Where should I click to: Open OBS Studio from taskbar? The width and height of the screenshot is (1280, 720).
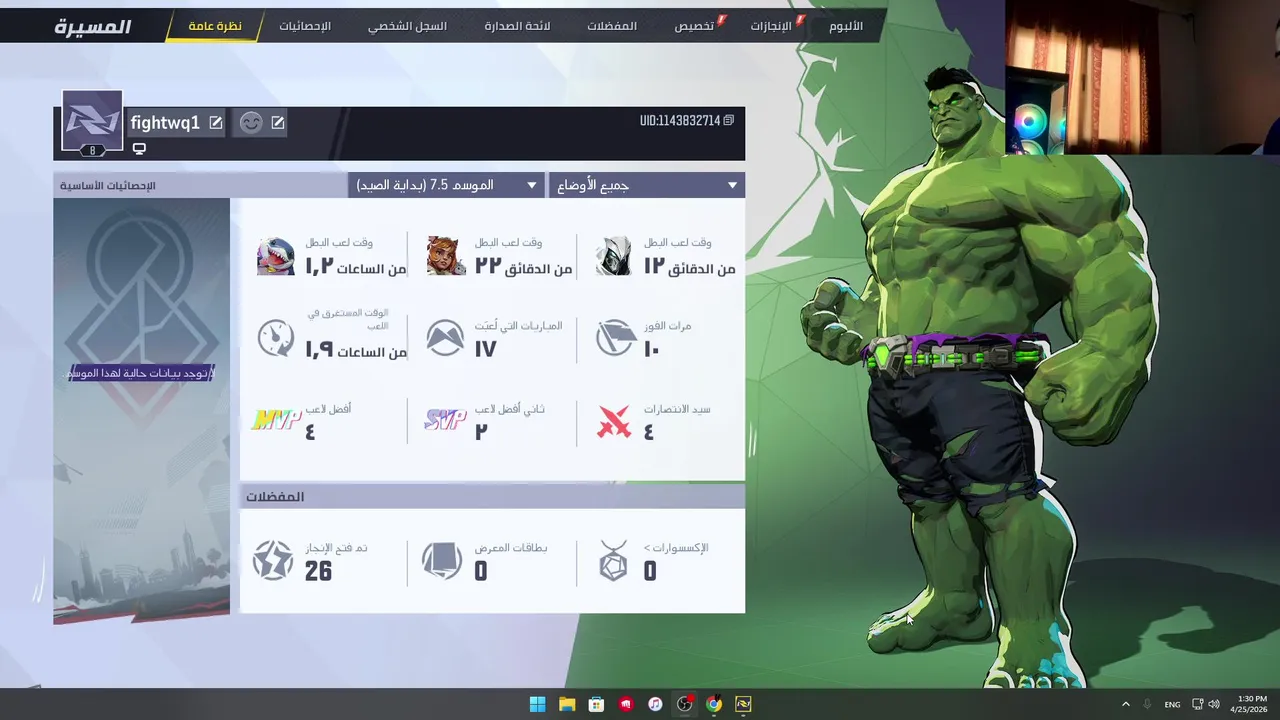tap(684, 704)
